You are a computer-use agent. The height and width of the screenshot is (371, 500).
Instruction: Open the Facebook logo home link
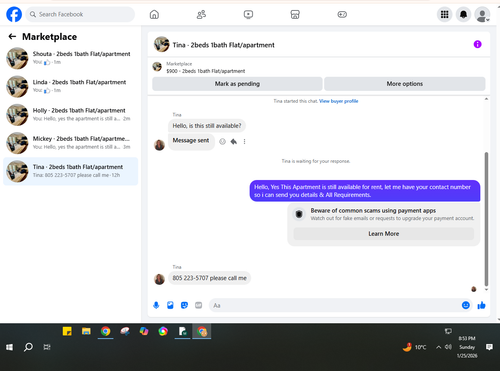point(14,14)
